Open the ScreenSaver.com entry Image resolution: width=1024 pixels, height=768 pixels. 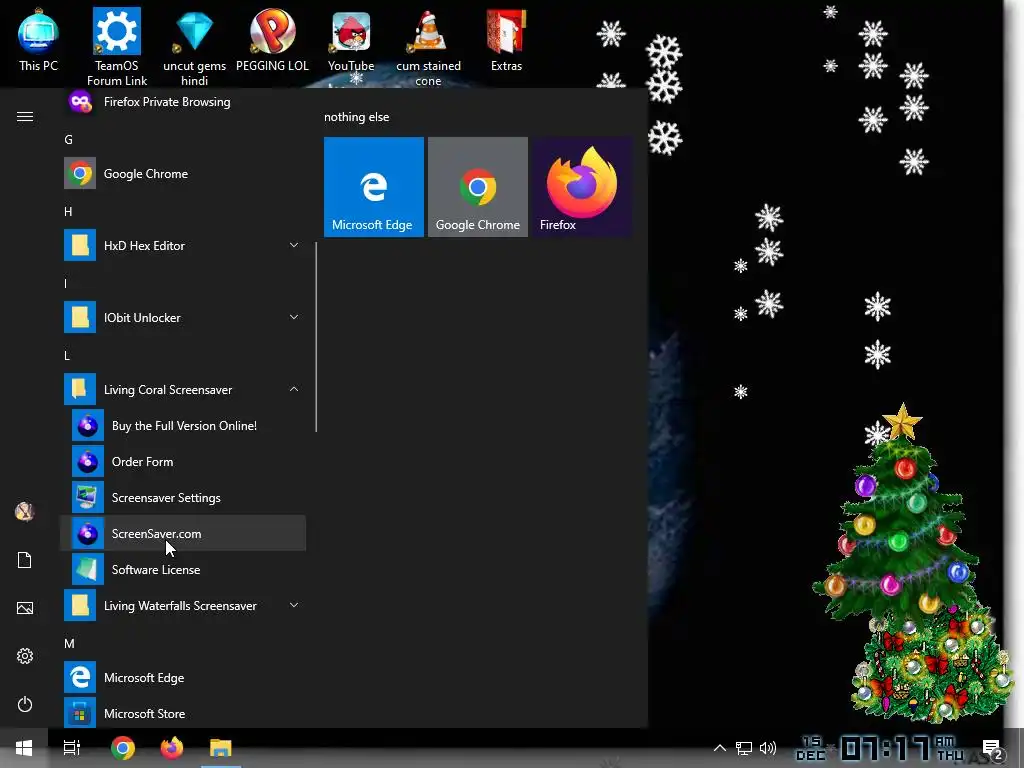click(183, 534)
